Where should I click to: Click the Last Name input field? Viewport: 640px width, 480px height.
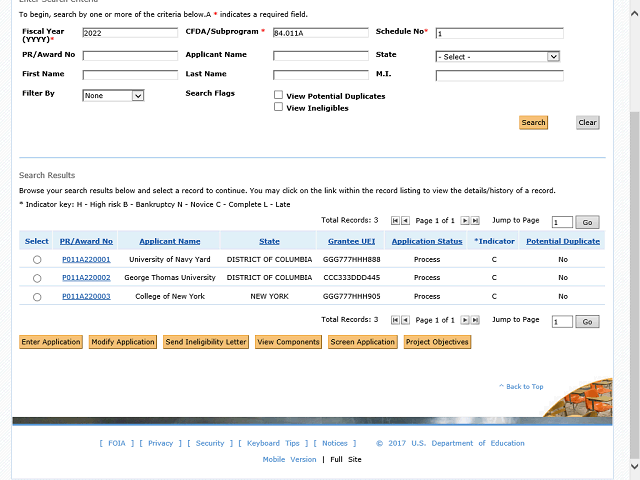pyautogui.click(x=321, y=75)
